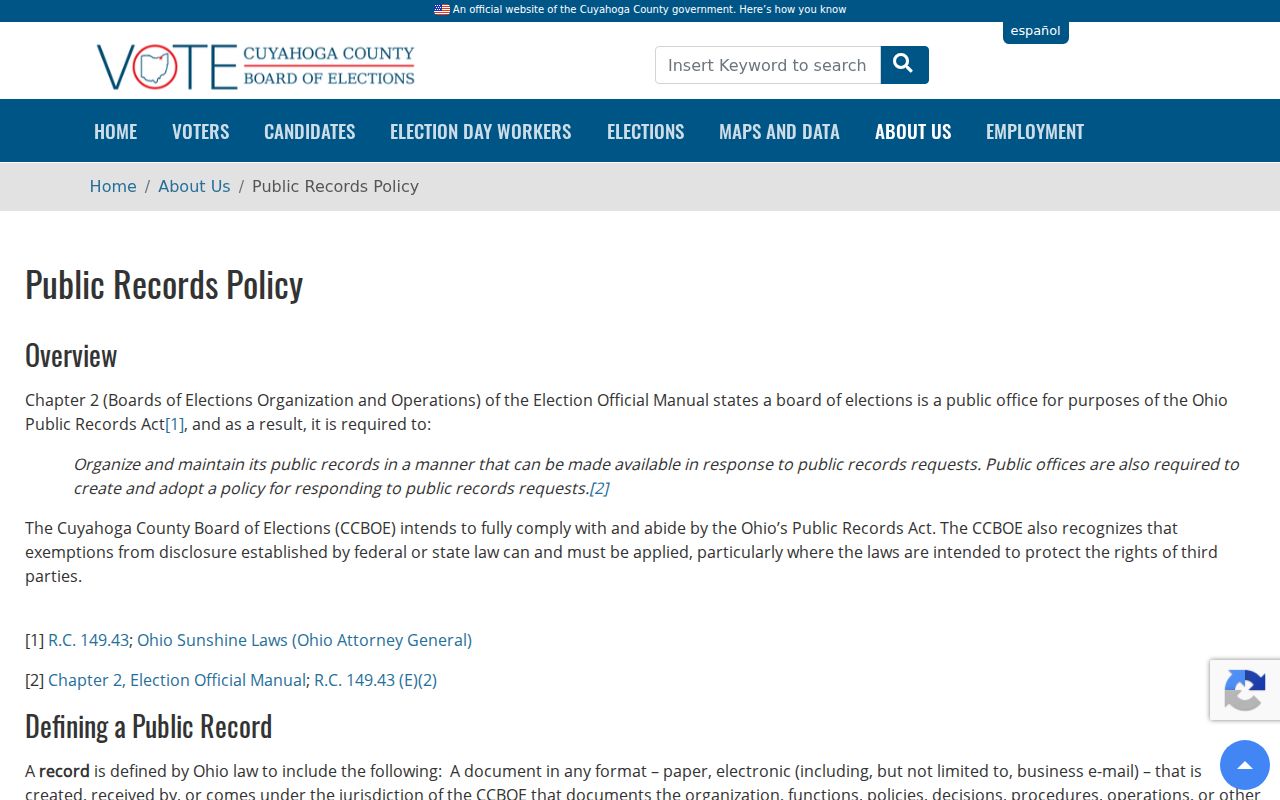Open Chapter 2, Election Official Manual link
Viewport: 1280px width, 800px height.
176,680
